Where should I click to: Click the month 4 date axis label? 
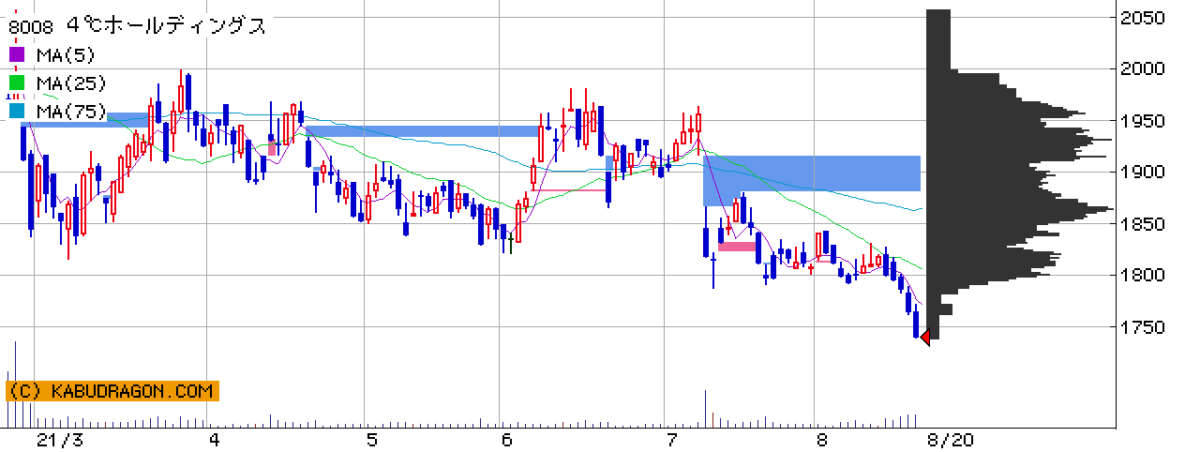[214, 439]
